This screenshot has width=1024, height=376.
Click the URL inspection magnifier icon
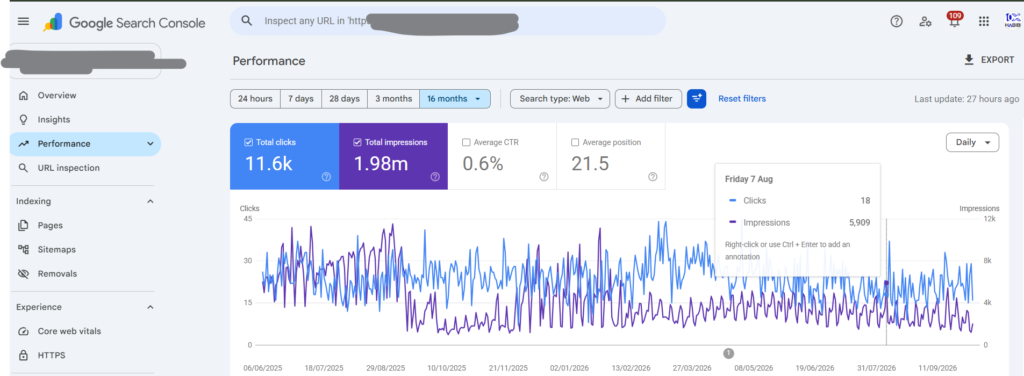click(x=24, y=168)
